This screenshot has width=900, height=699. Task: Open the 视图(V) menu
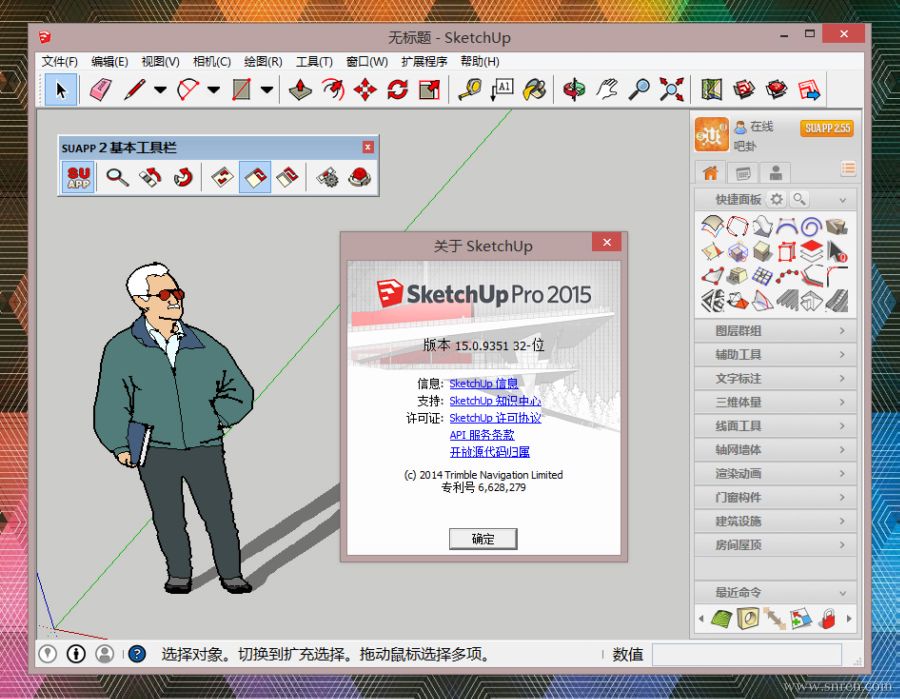[161, 61]
